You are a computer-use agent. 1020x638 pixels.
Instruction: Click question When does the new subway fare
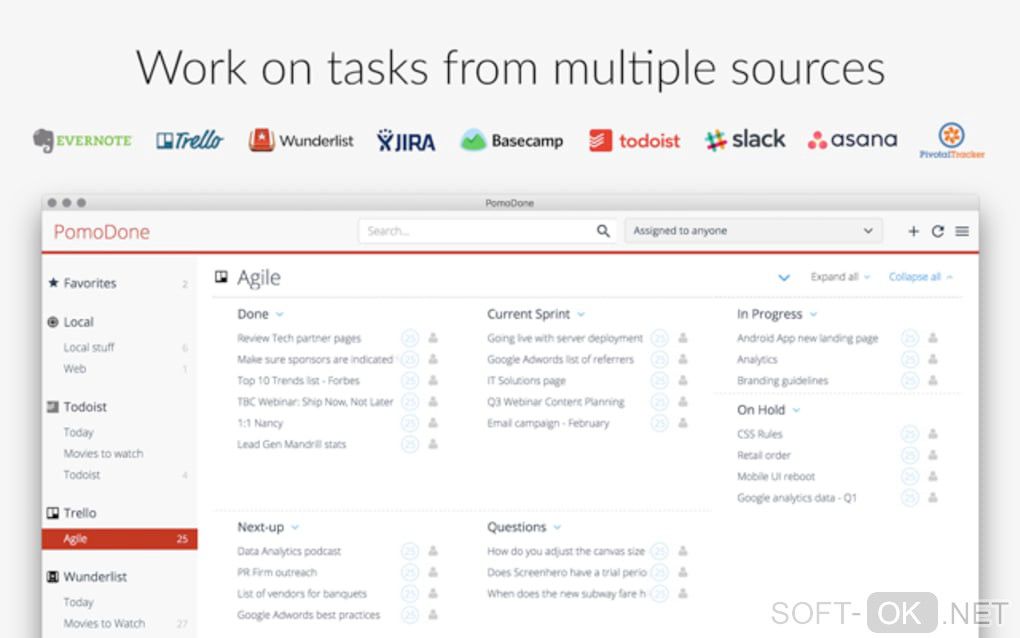pyautogui.click(x=566, y=594)
